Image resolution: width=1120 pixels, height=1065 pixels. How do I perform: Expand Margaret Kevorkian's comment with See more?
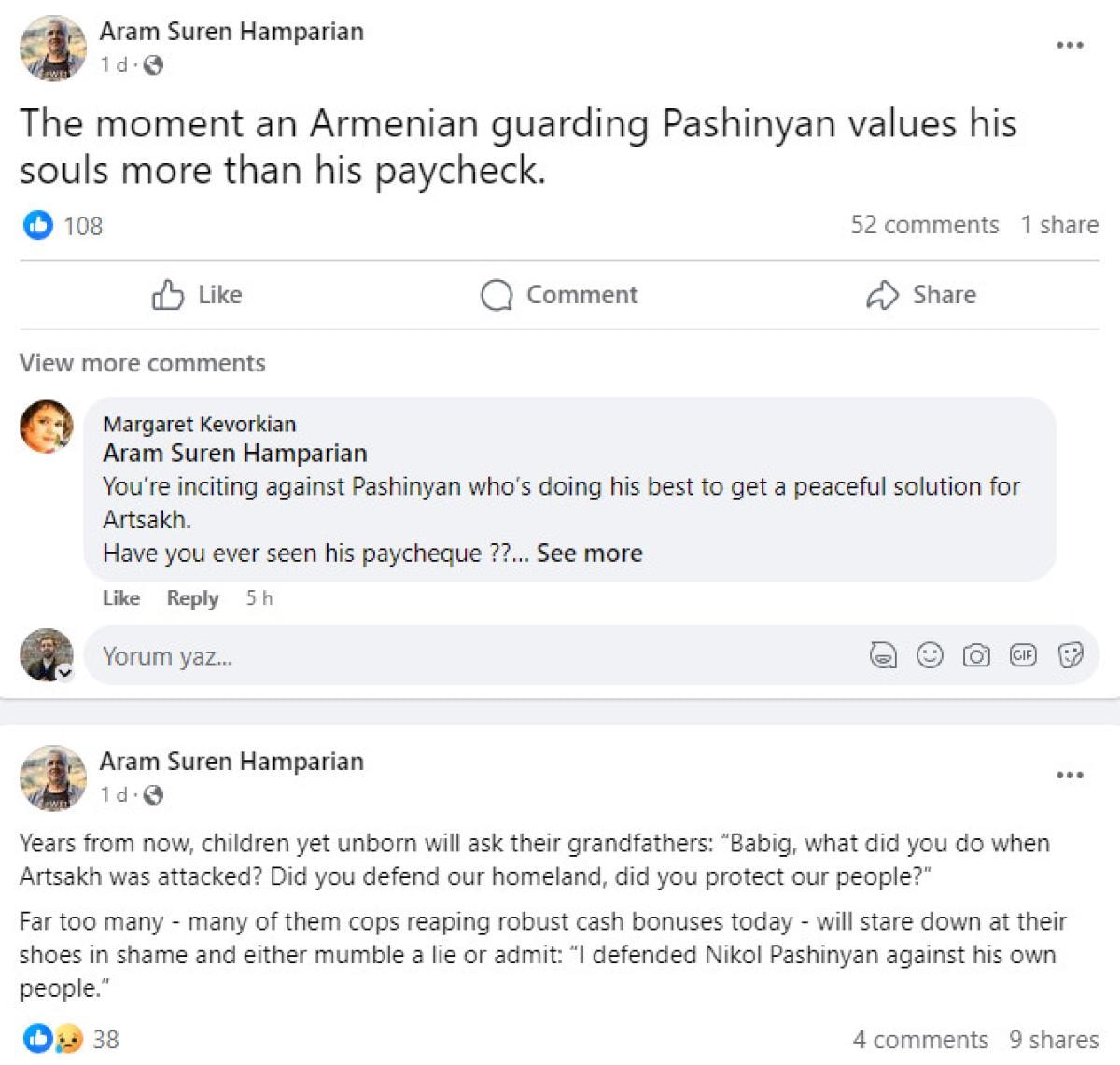(x=589, y=554)
